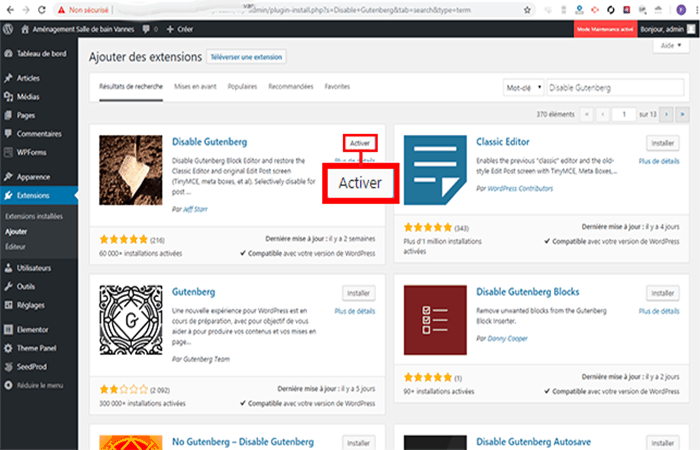
Task: Go to next results page arrow
Action: [667, 114]
